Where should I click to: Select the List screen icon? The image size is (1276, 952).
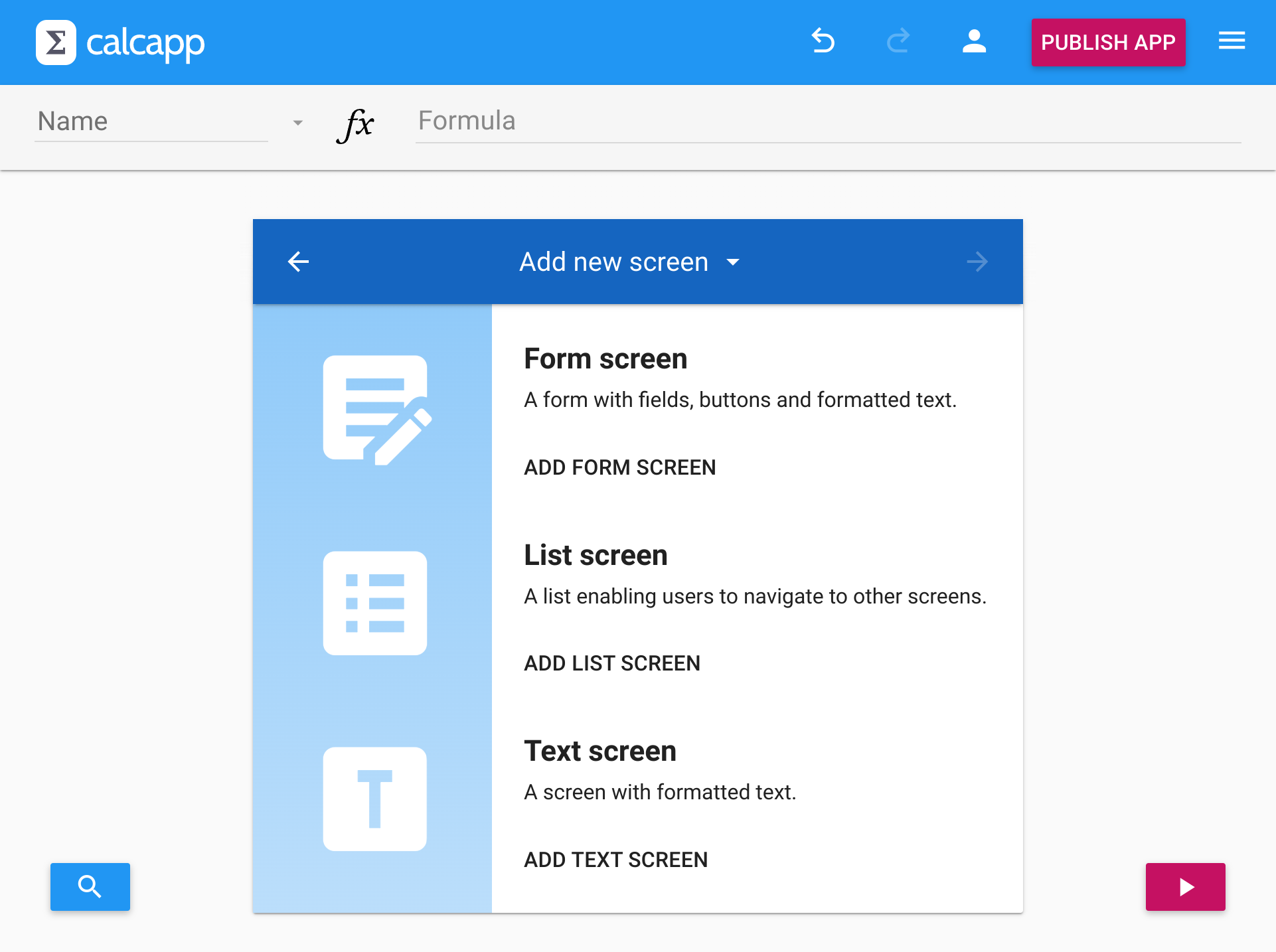(374, 603)
